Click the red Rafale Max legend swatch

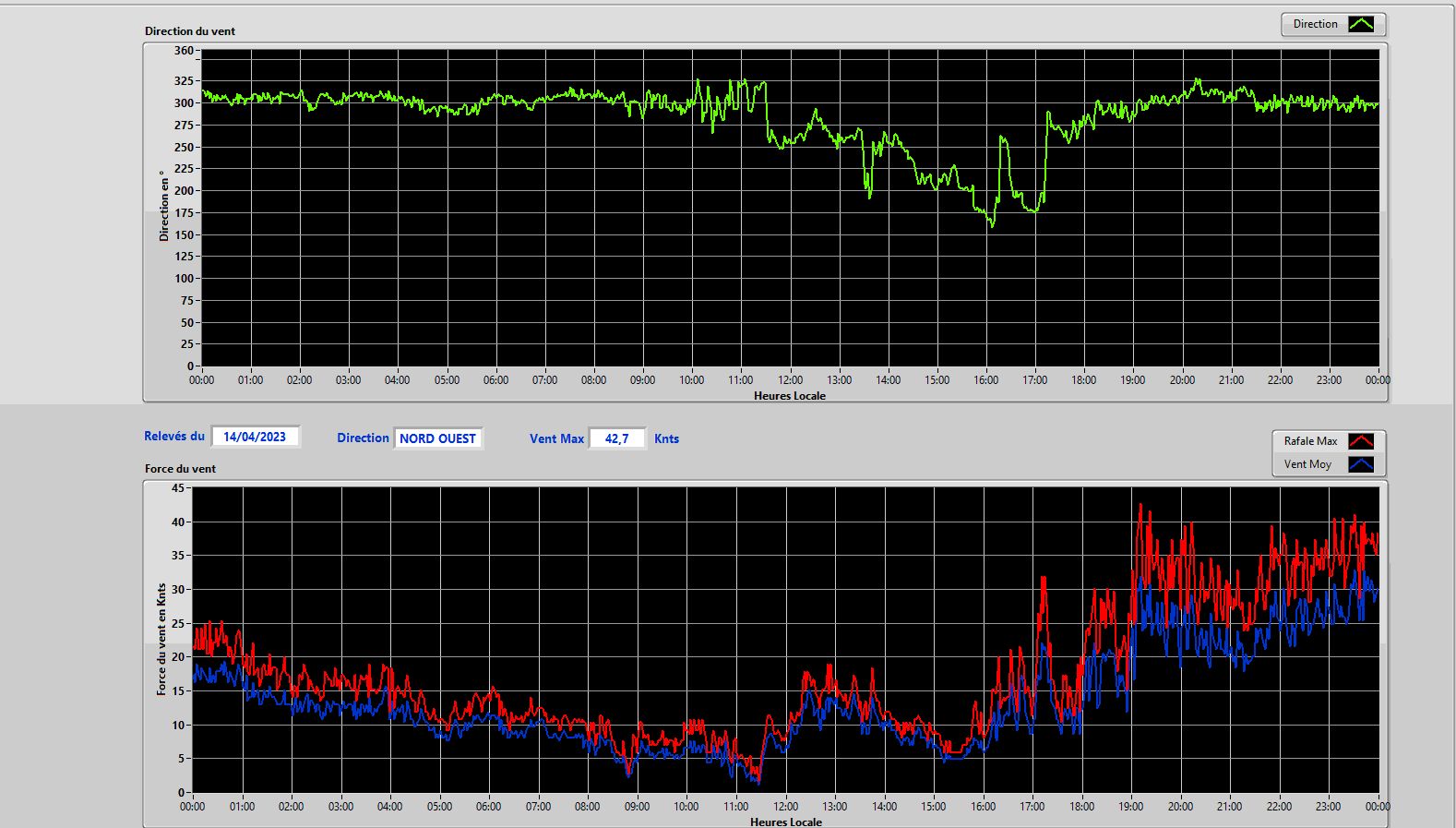[x=1361, y=441]
